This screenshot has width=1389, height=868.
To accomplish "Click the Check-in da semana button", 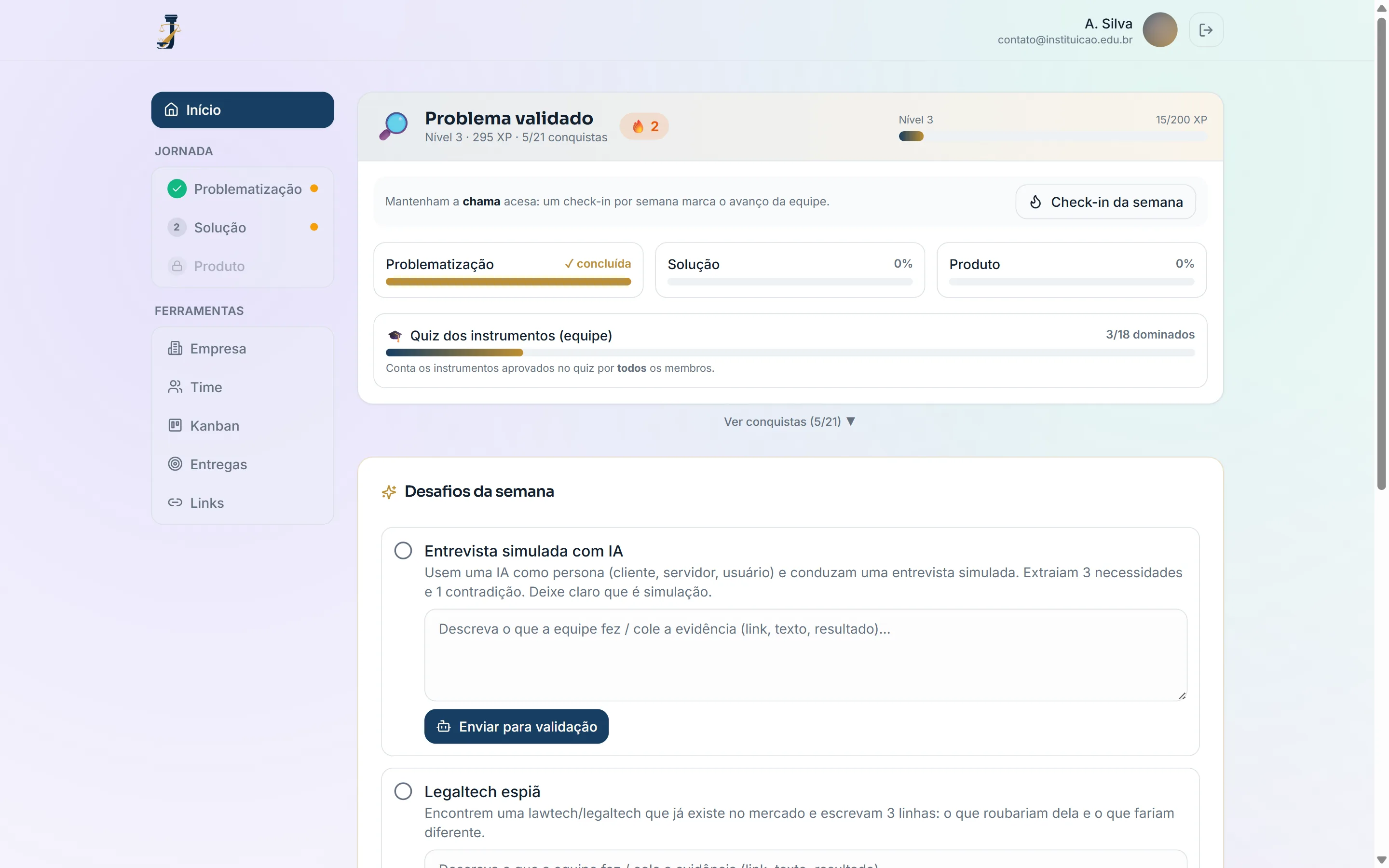I will click(1105, 202).
